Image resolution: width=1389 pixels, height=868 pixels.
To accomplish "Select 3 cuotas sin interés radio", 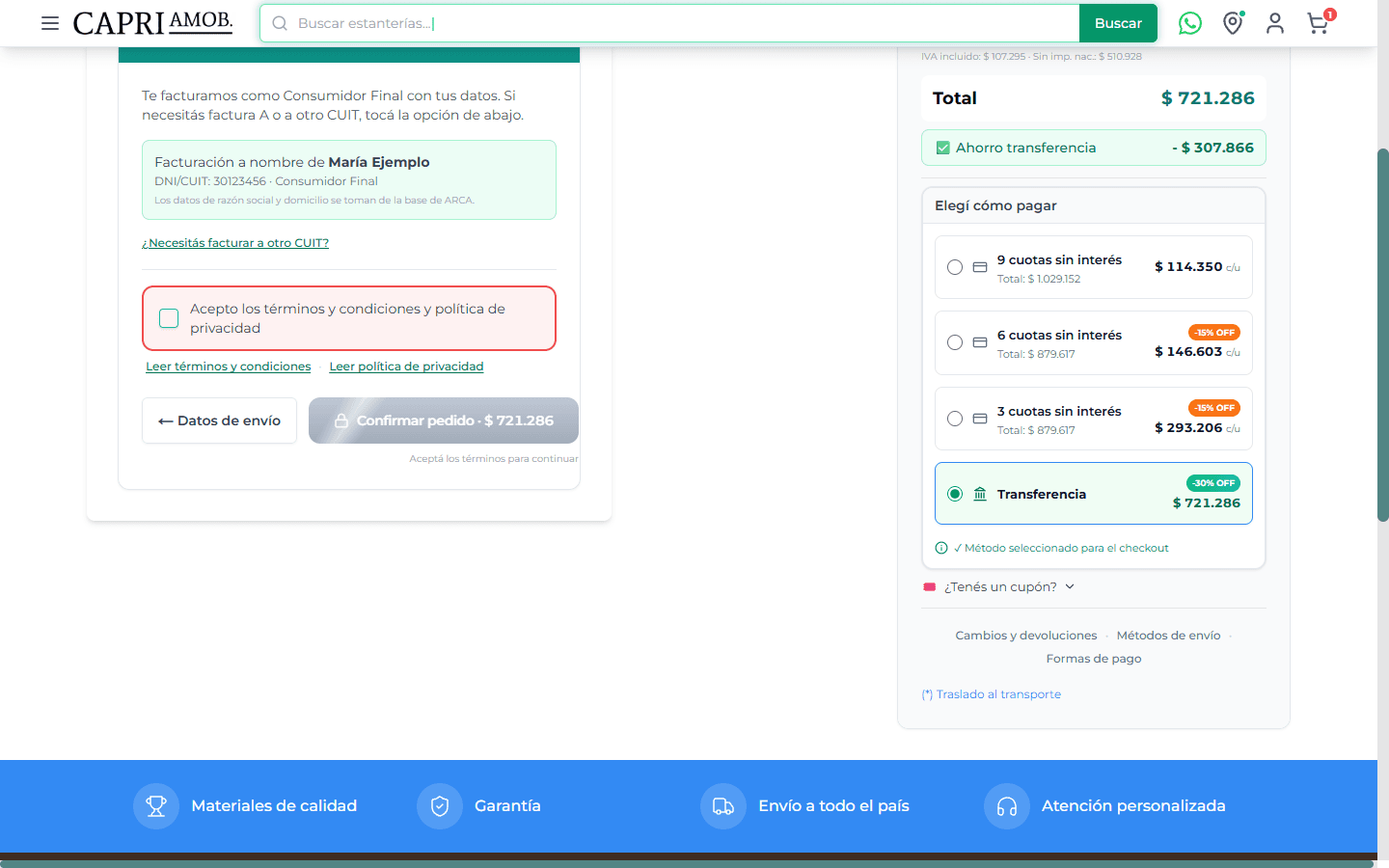I will [955, 419].
